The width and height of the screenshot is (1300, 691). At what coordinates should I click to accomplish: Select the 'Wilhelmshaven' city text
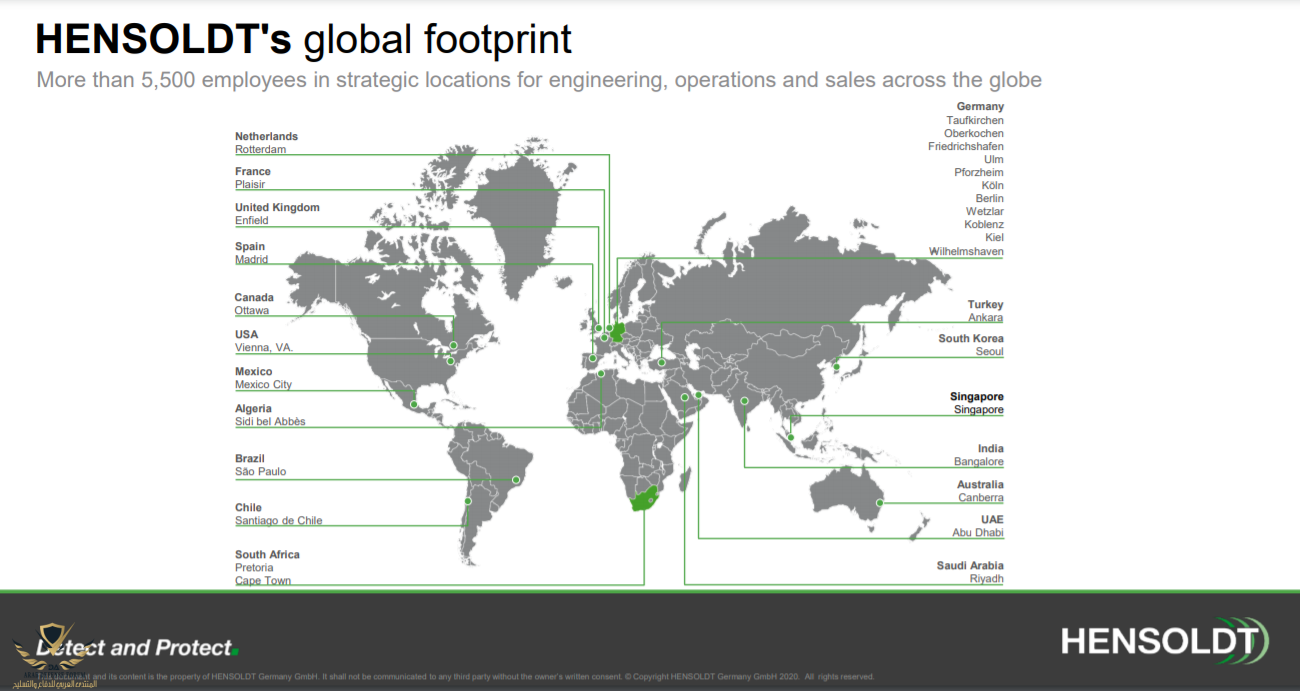pos(966,251)
